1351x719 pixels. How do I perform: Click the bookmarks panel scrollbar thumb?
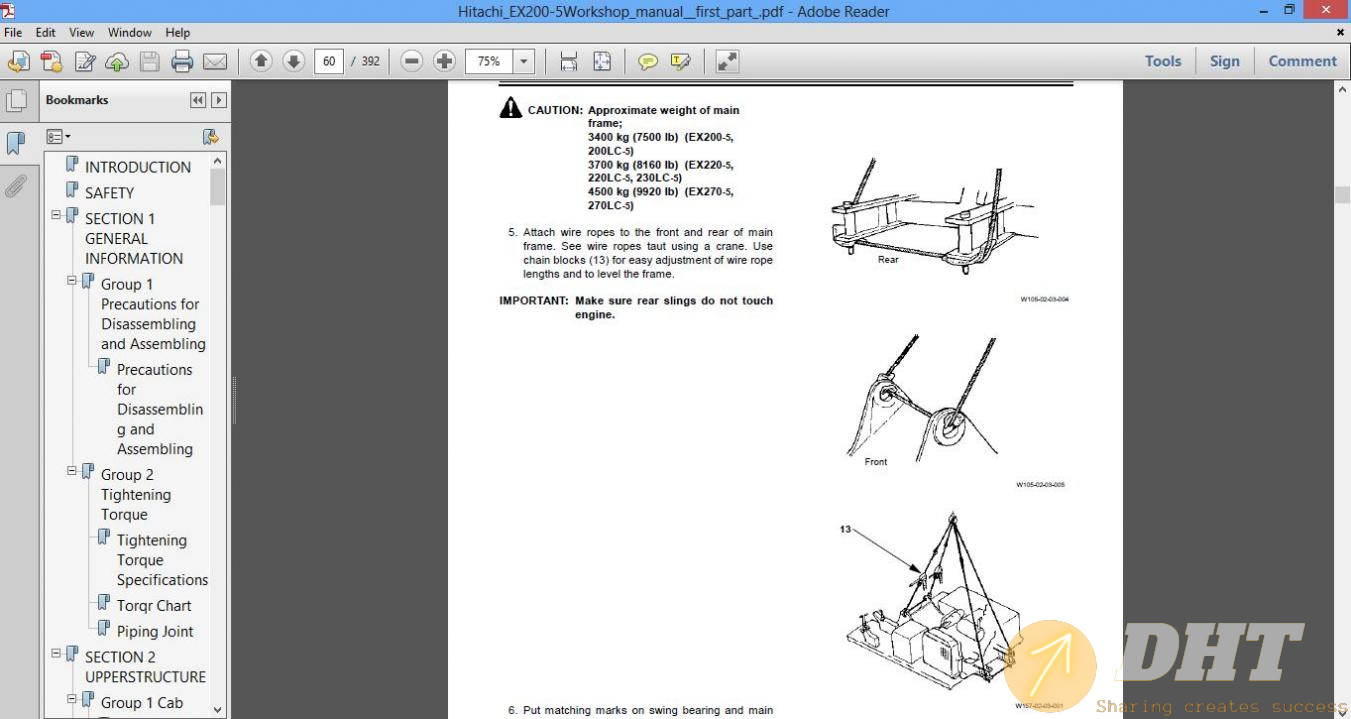pos(218,187)
